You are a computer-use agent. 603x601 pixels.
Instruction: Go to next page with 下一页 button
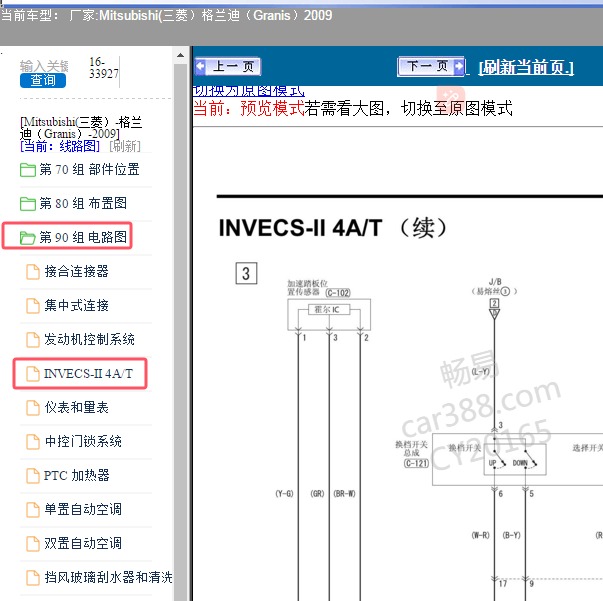[x=431, y=67]
